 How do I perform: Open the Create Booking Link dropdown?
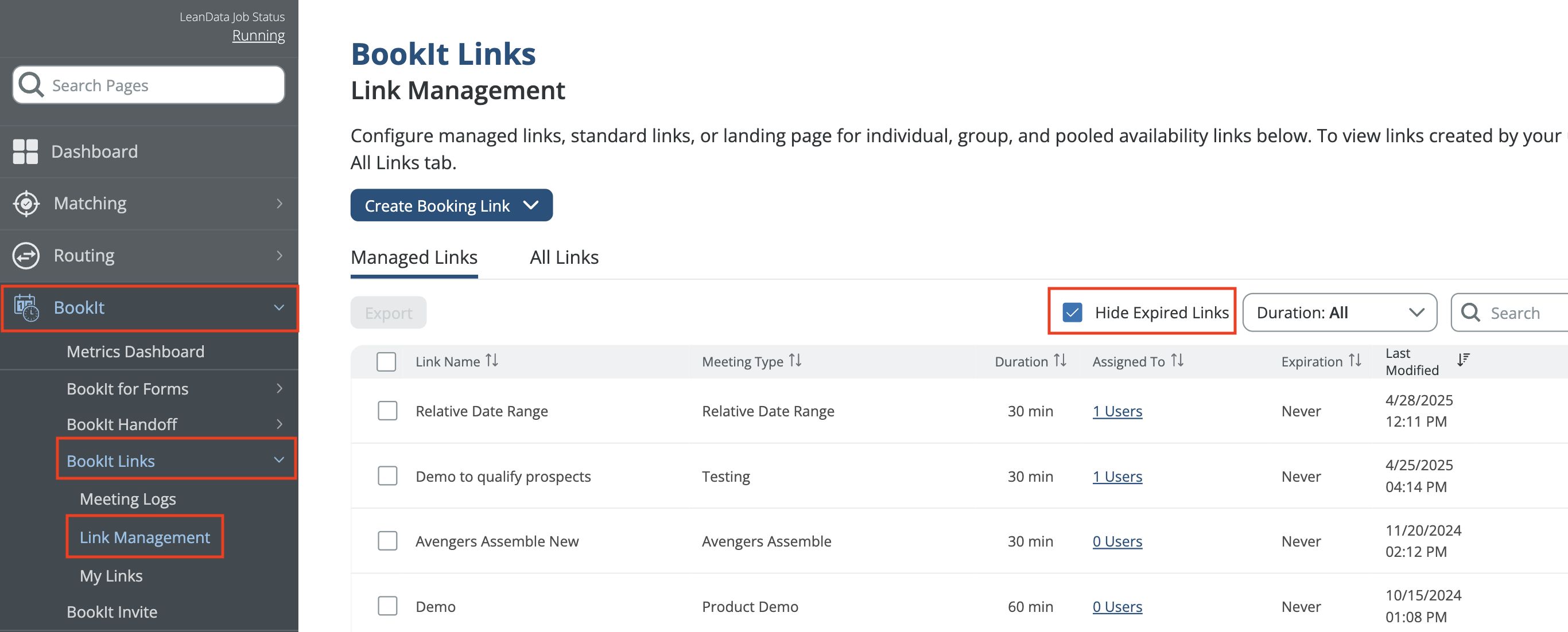pyautogui.click(x=452, y=205)
